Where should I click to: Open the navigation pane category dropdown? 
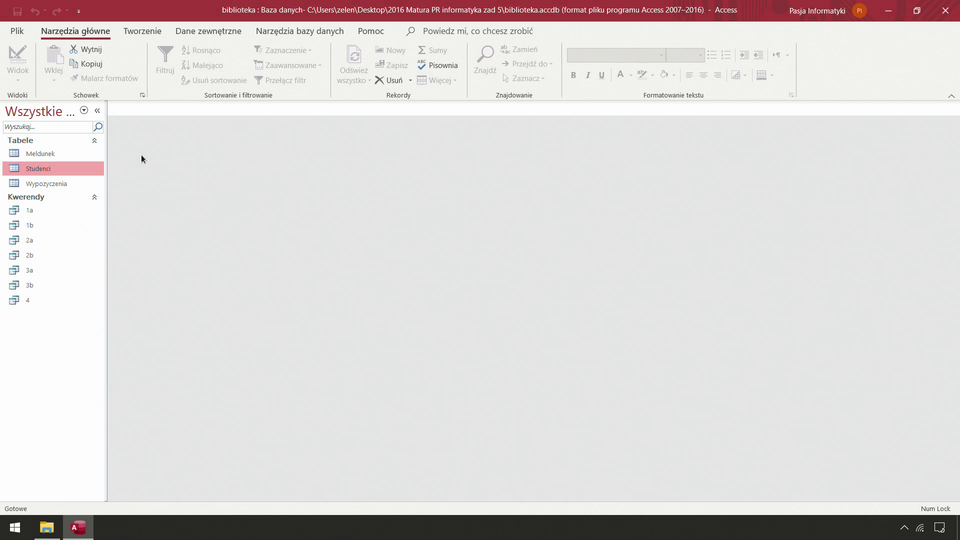(84, 111)
